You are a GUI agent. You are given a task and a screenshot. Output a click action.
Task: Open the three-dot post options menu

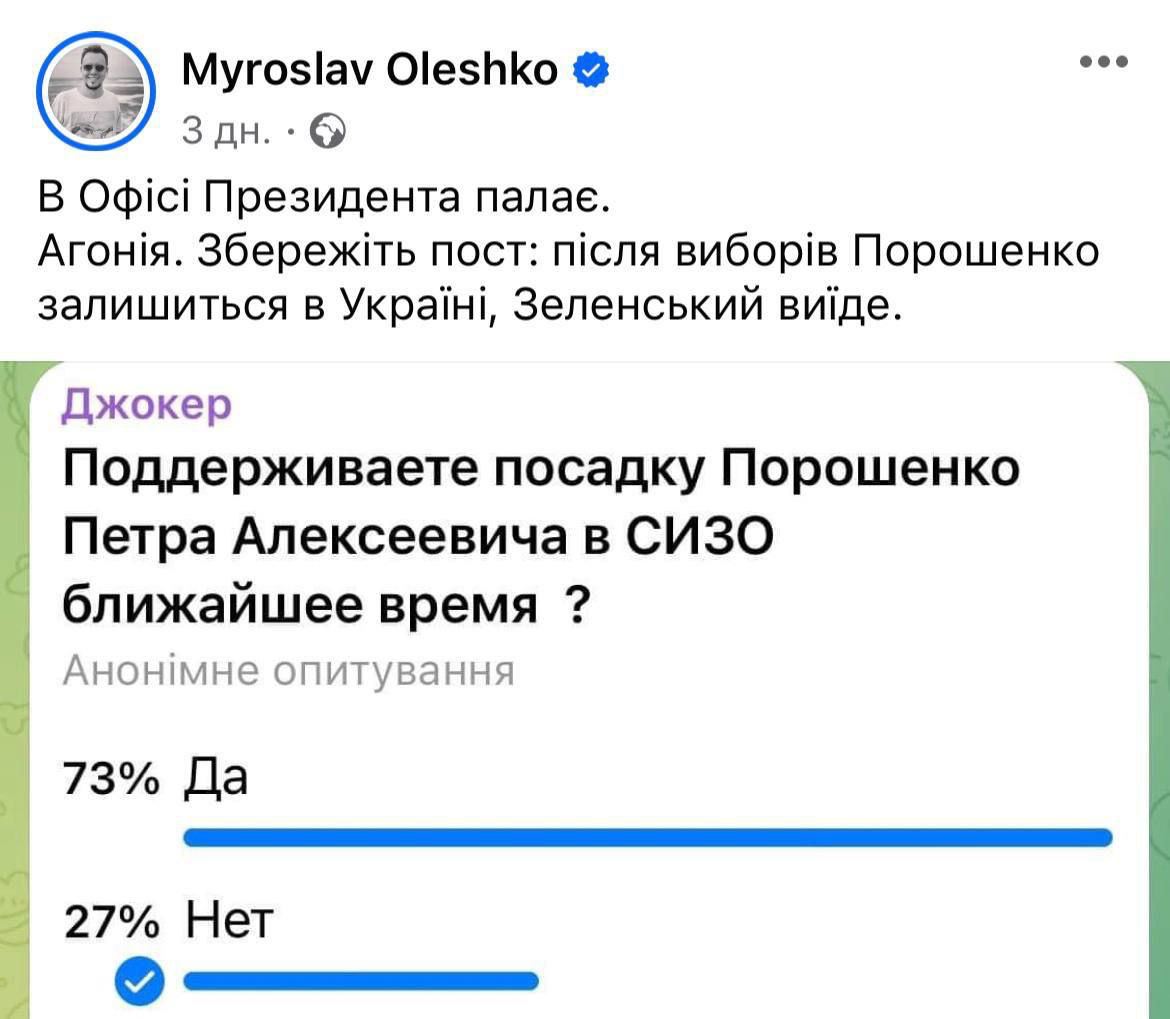1104,62
